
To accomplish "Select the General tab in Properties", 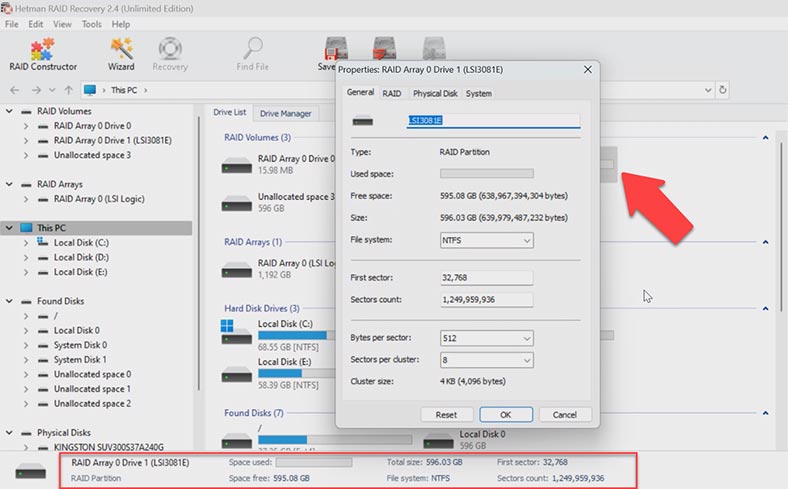I will click(360, 92).
